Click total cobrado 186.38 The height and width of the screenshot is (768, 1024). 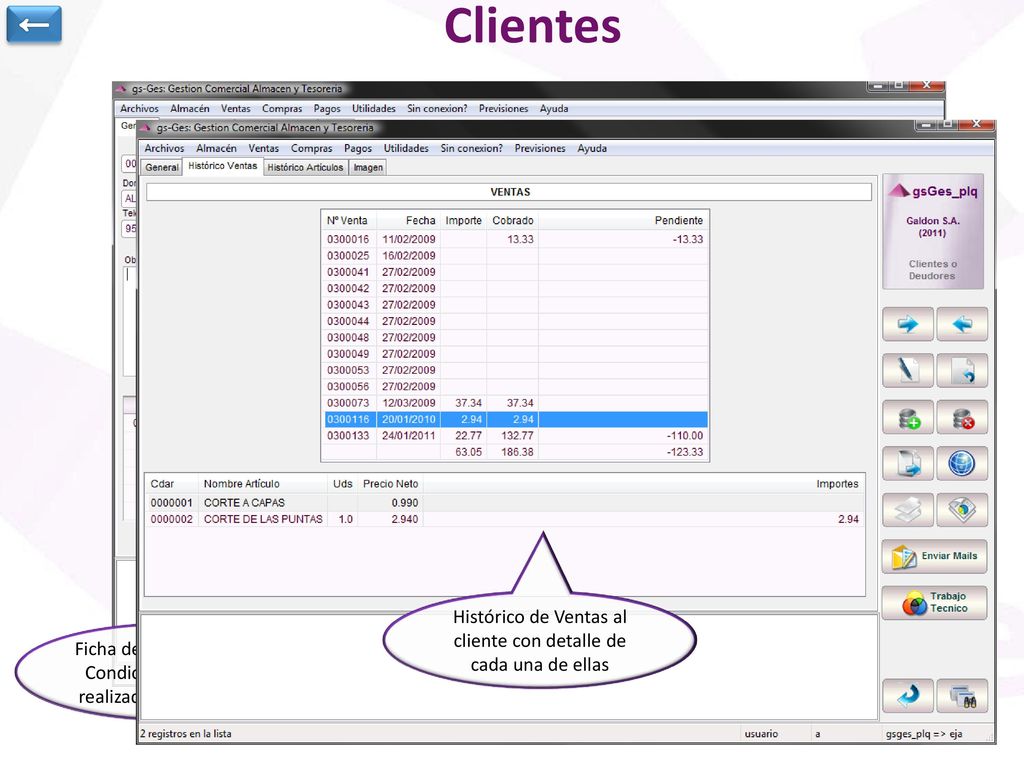(517, 452)
